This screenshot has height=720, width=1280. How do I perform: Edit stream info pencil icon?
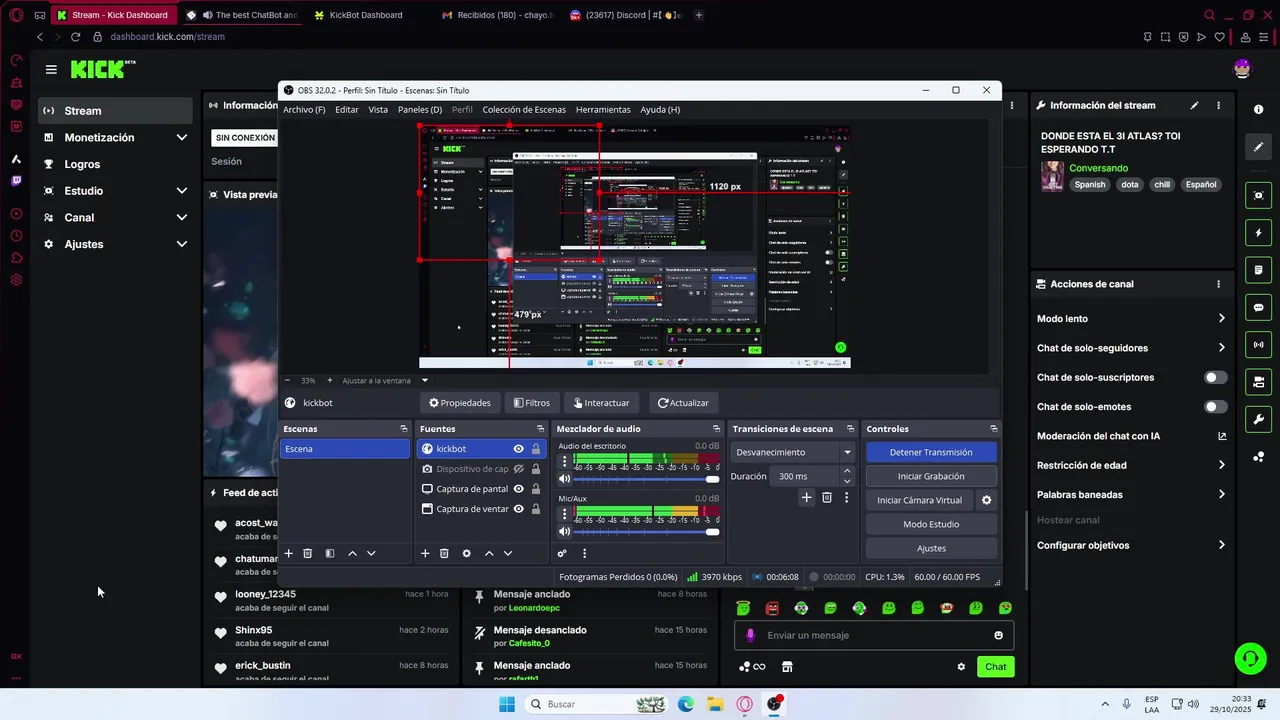(x=1194, y=105)
